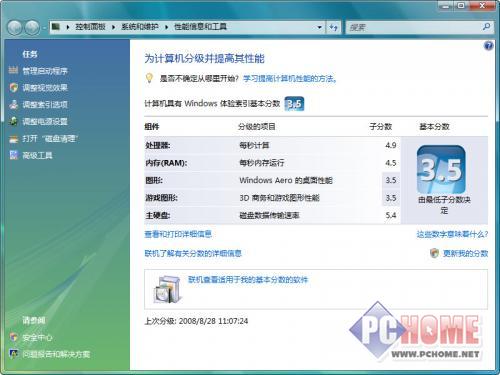Click the forward navigation arrow button
The height and width of the screenshot is (375, 500).
click(x=32, y=27)
